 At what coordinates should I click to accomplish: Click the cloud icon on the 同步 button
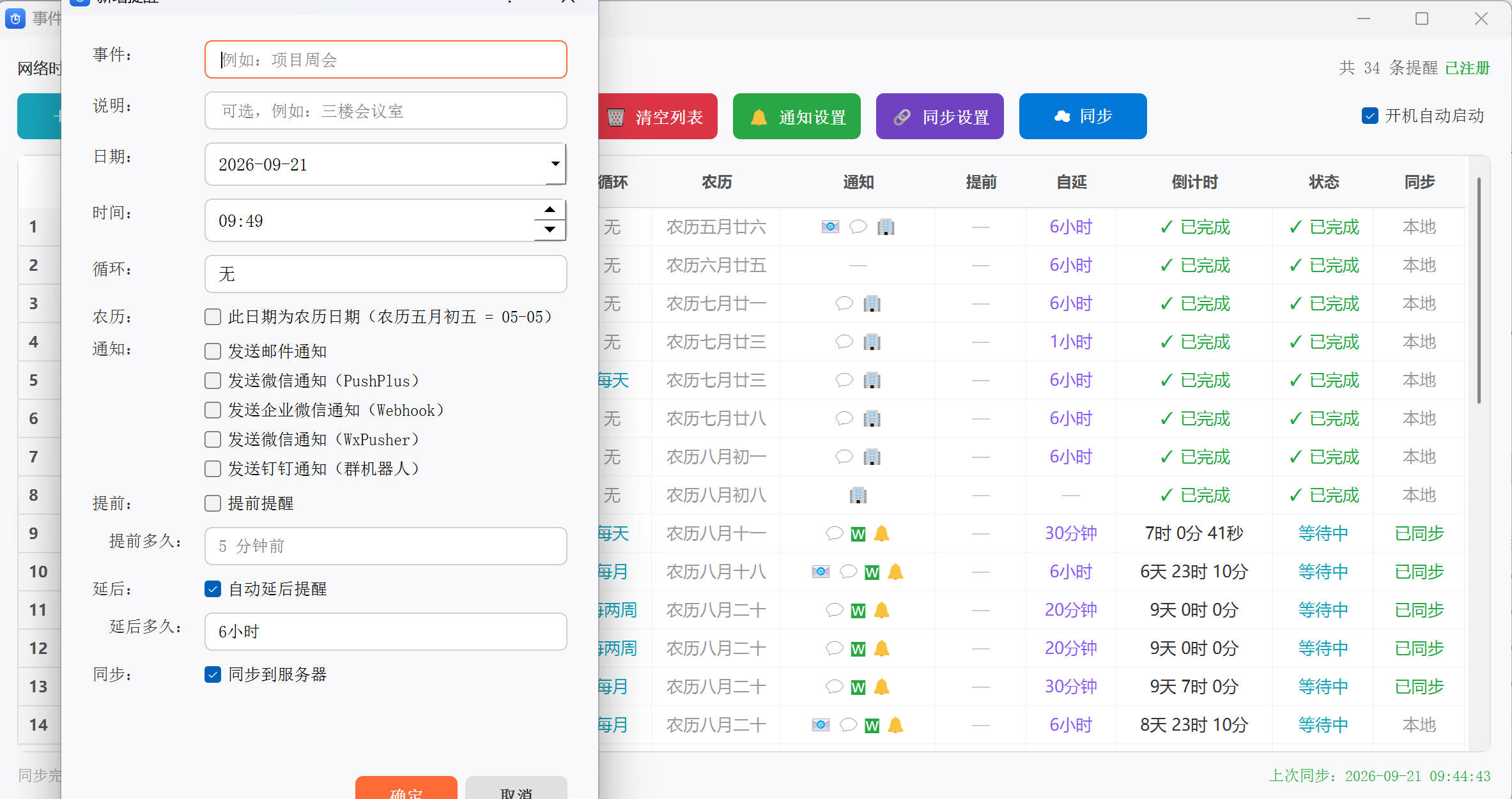(1062, 116)
